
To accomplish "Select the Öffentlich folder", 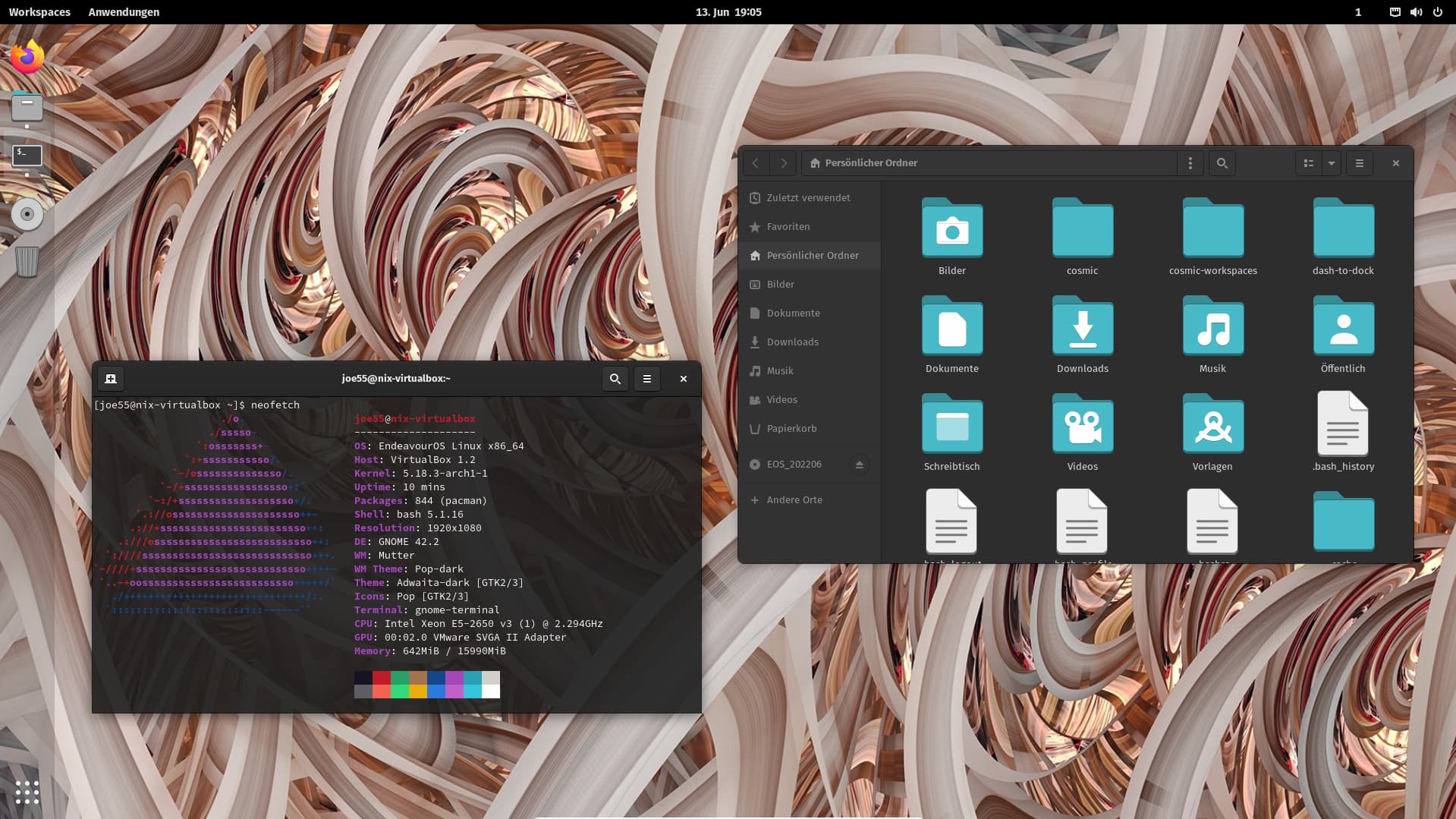I will click(1344, 326).
